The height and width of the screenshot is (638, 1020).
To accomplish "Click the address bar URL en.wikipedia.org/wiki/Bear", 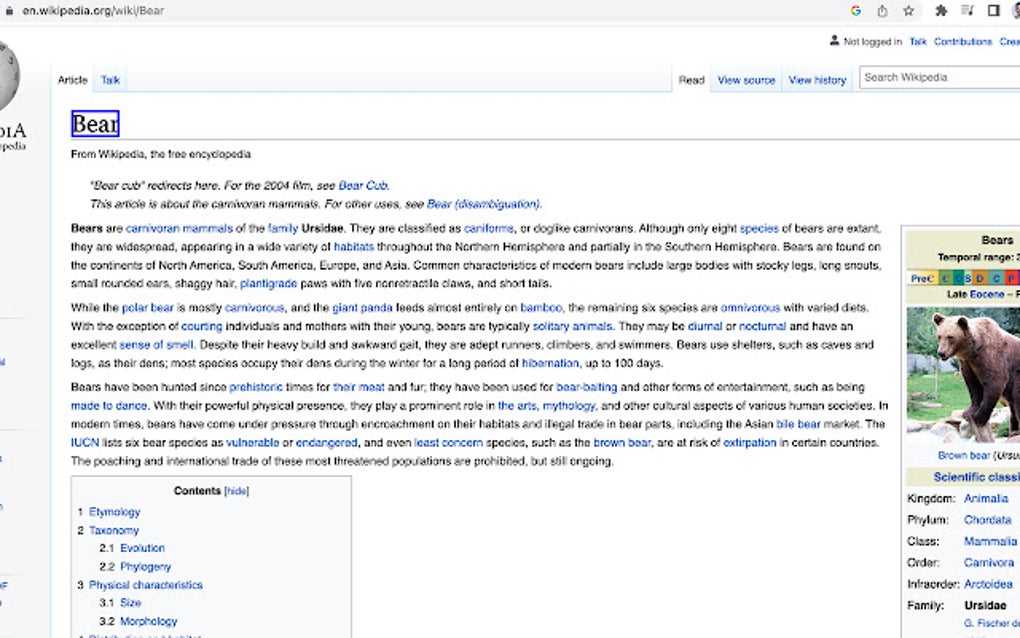I will (x=93, y=10).
